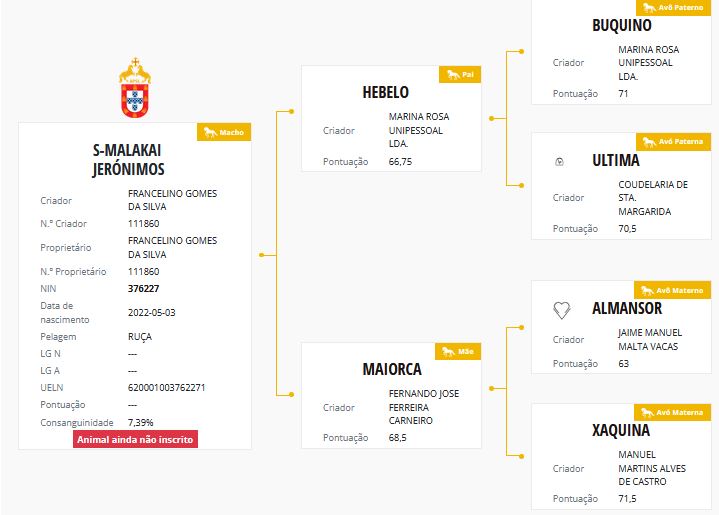Click the Avó Materna badge on XAQUINA
The width and height of the screenshot is (719, 515).
(x=672, y=412)
